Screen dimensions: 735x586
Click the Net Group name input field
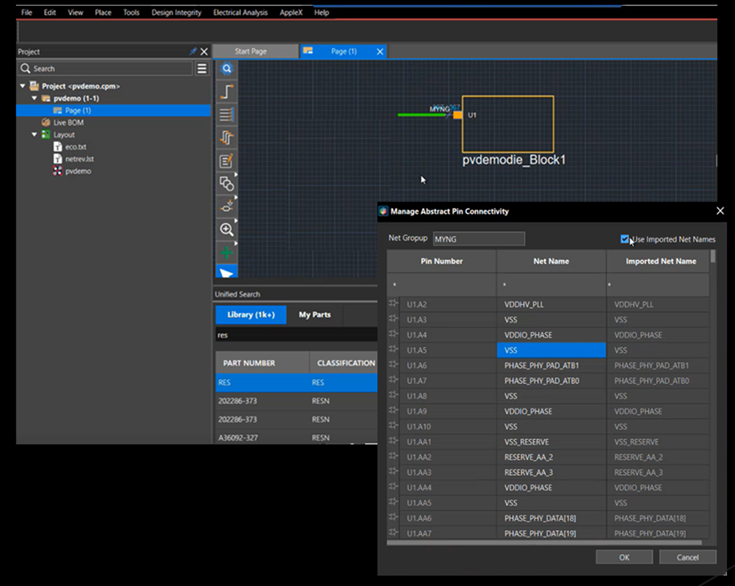pos(478,239)
